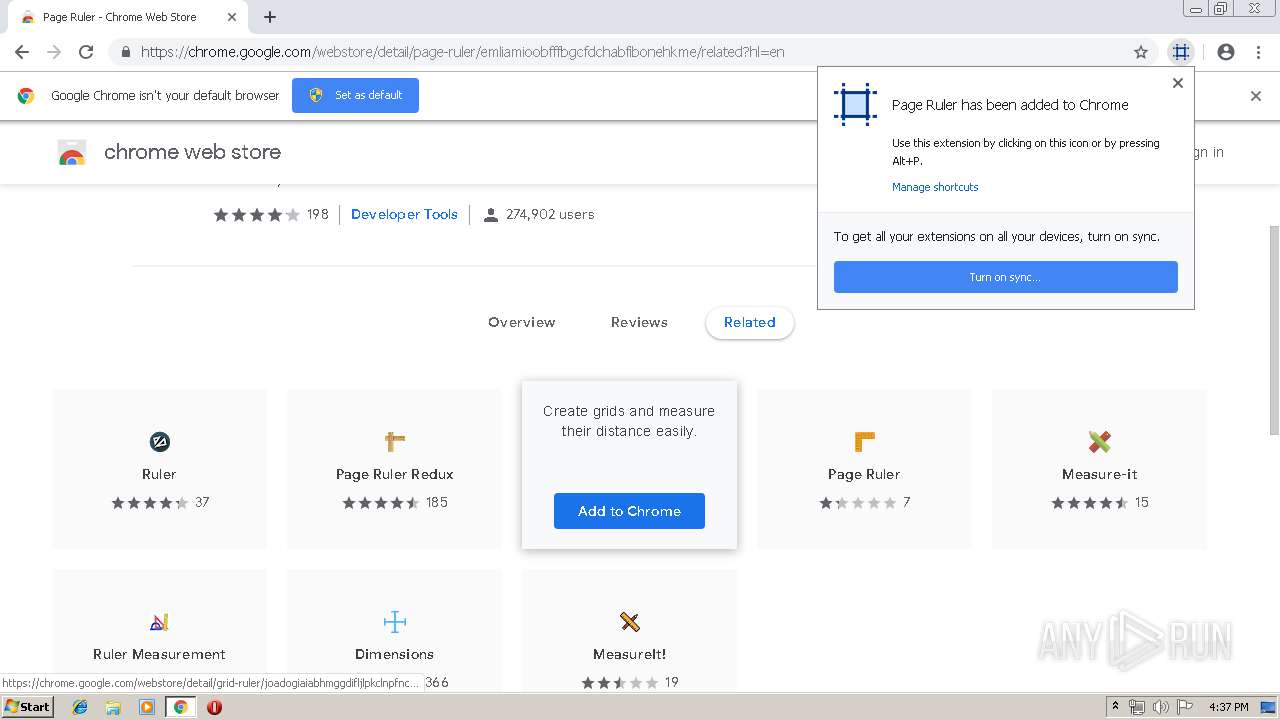Go back to the previous page

point(22,52)
